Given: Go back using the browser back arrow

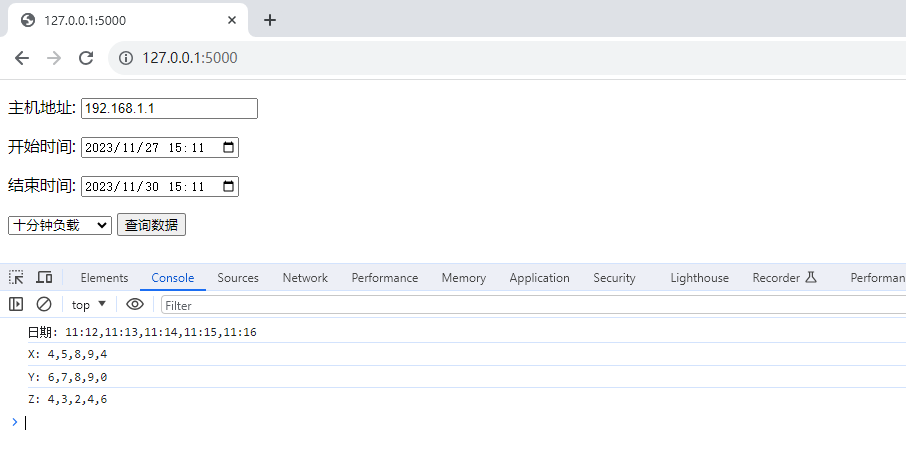Looking at the screenshot, I should 22,58.
